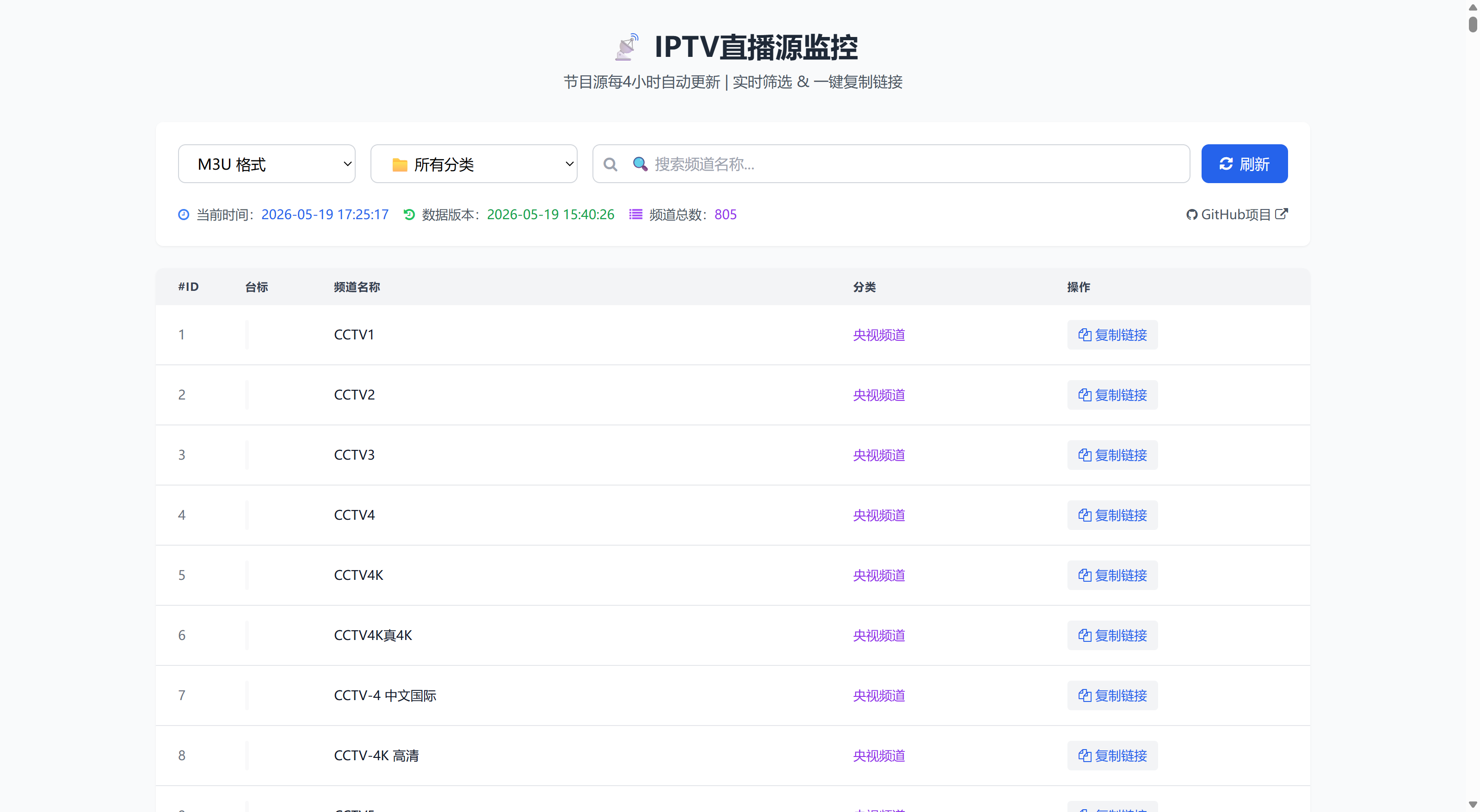Open the GitHub项目 link
Viewport: 1480px width, 812px height.
pyautogui.click(x=1237, y=215)
